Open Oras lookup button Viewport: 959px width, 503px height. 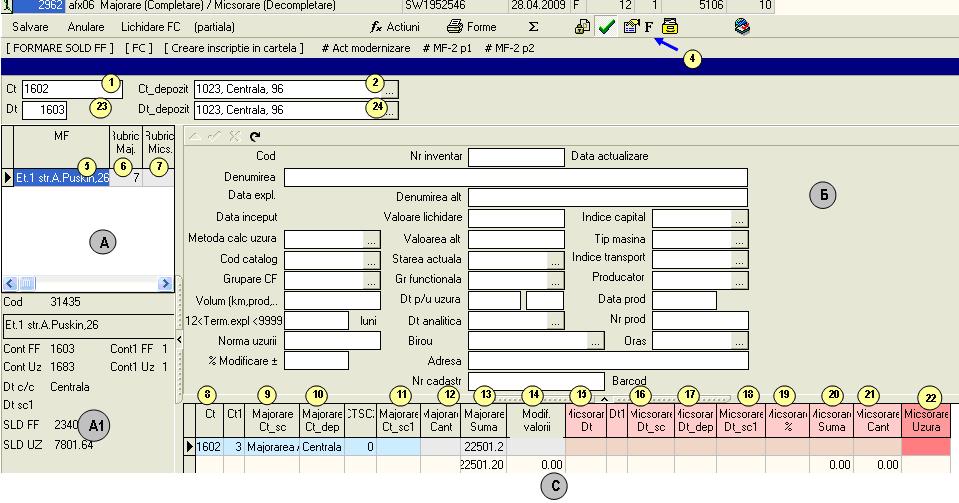(x=739, y=341)
